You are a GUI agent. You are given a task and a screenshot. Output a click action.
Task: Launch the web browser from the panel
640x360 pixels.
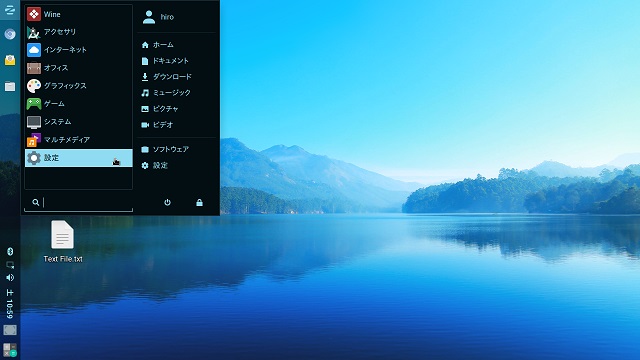tap(10, 34)
